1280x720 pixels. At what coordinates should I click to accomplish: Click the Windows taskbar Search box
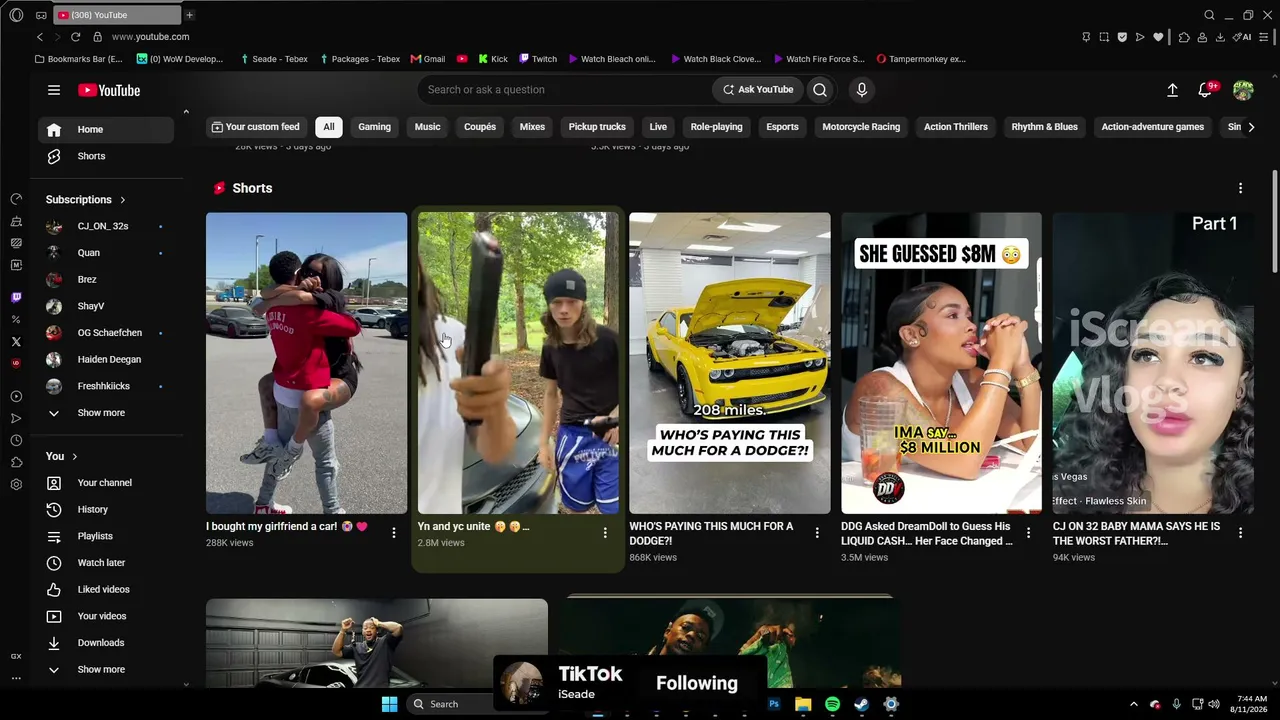pos(450,704)
